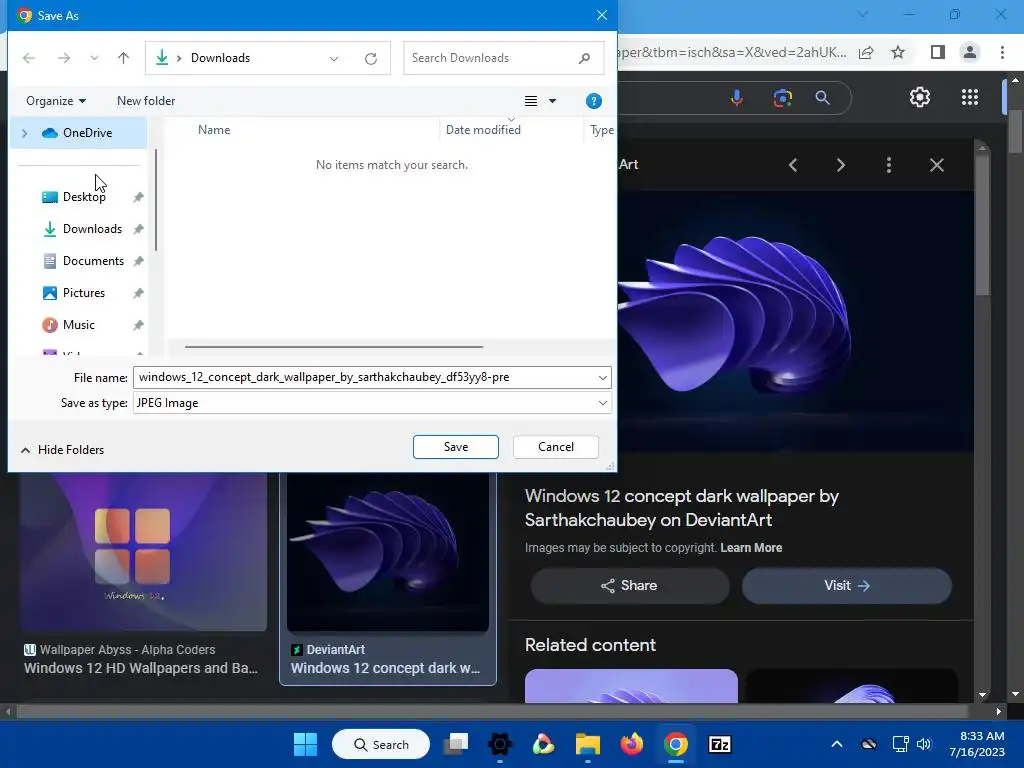Open first related content thumbnail
Image resolution: width=1024 pixels, height=768 pixels.
point(631,686)
